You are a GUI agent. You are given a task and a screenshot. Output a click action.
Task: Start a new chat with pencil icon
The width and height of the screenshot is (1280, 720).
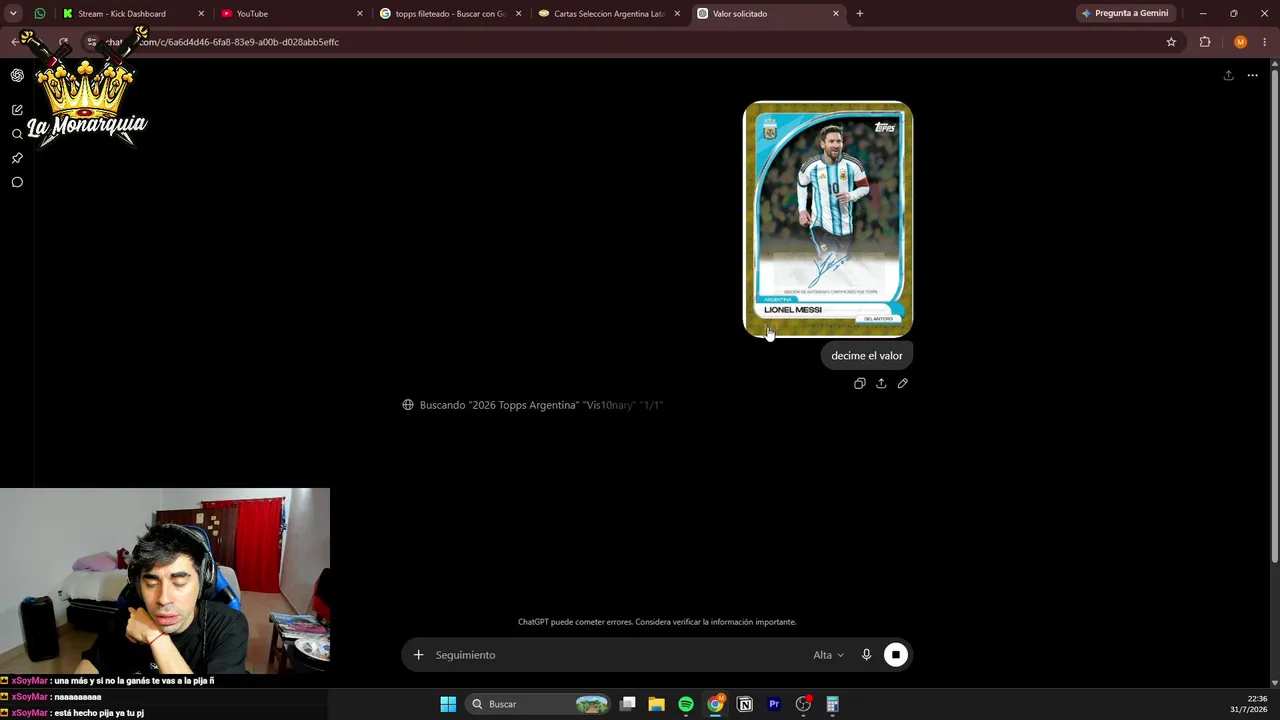(17, 110)
